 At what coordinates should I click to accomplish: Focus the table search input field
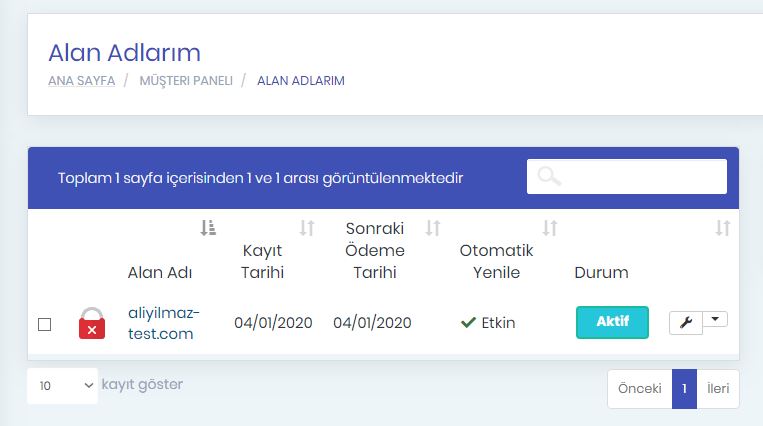pyautogui.click(x=627, y=176)
